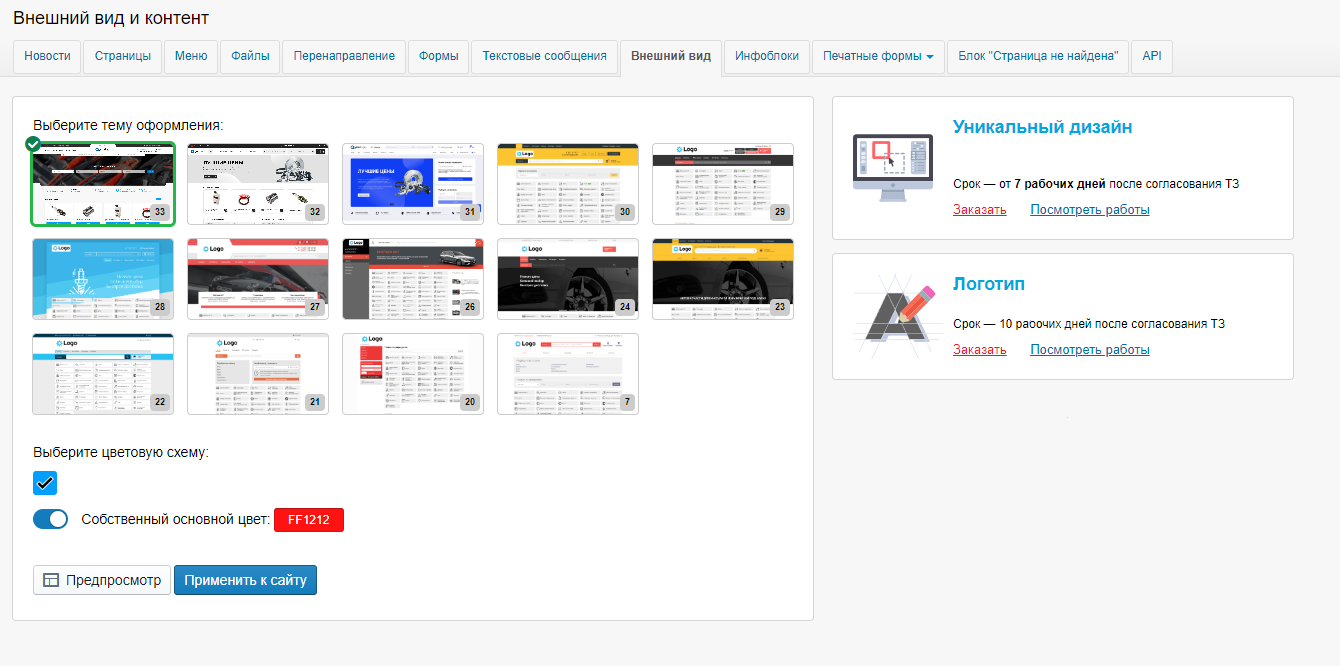
Task: Click the green checkmark on theme 33
Action: coord(34,145)
